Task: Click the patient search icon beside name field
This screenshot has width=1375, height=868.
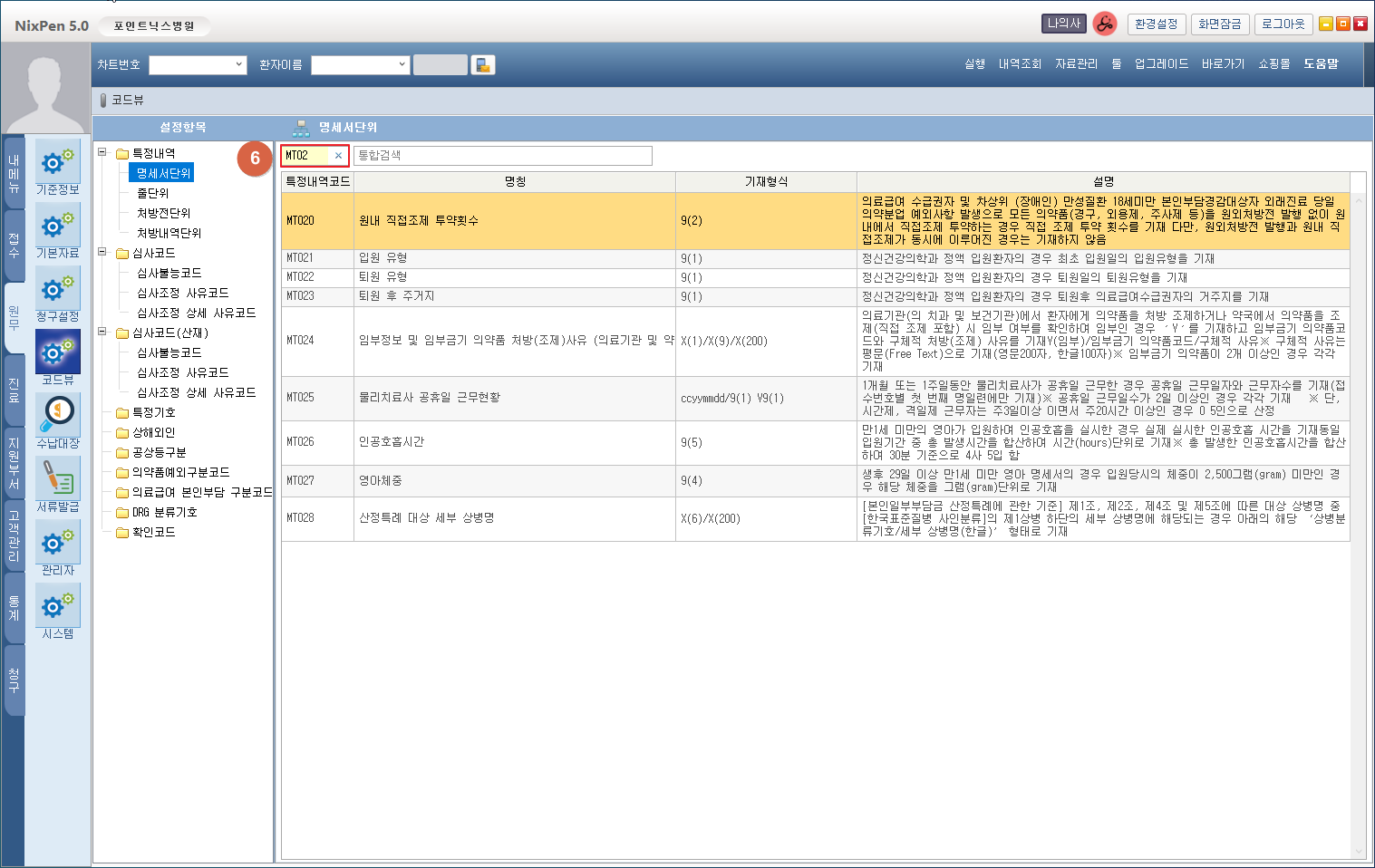Action: pyautogui.click(x=483, y=65)
